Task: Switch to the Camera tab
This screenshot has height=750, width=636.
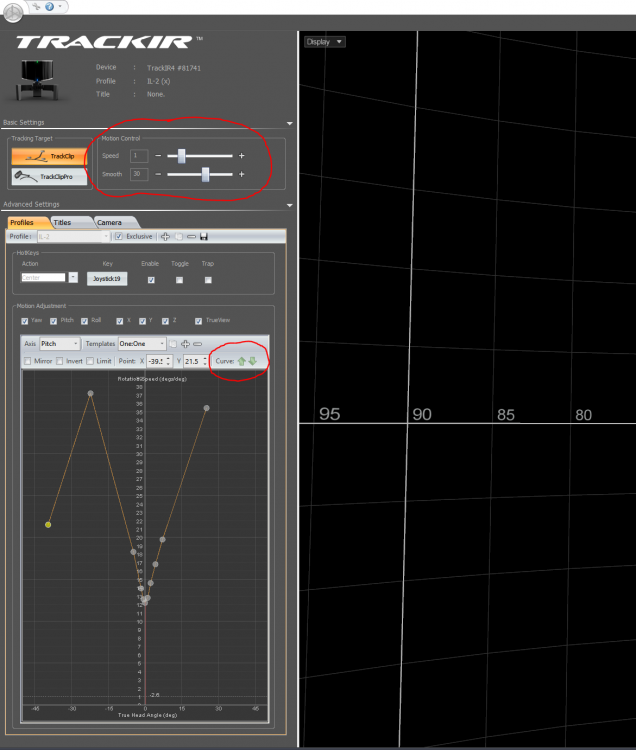Action: point(109,222)
